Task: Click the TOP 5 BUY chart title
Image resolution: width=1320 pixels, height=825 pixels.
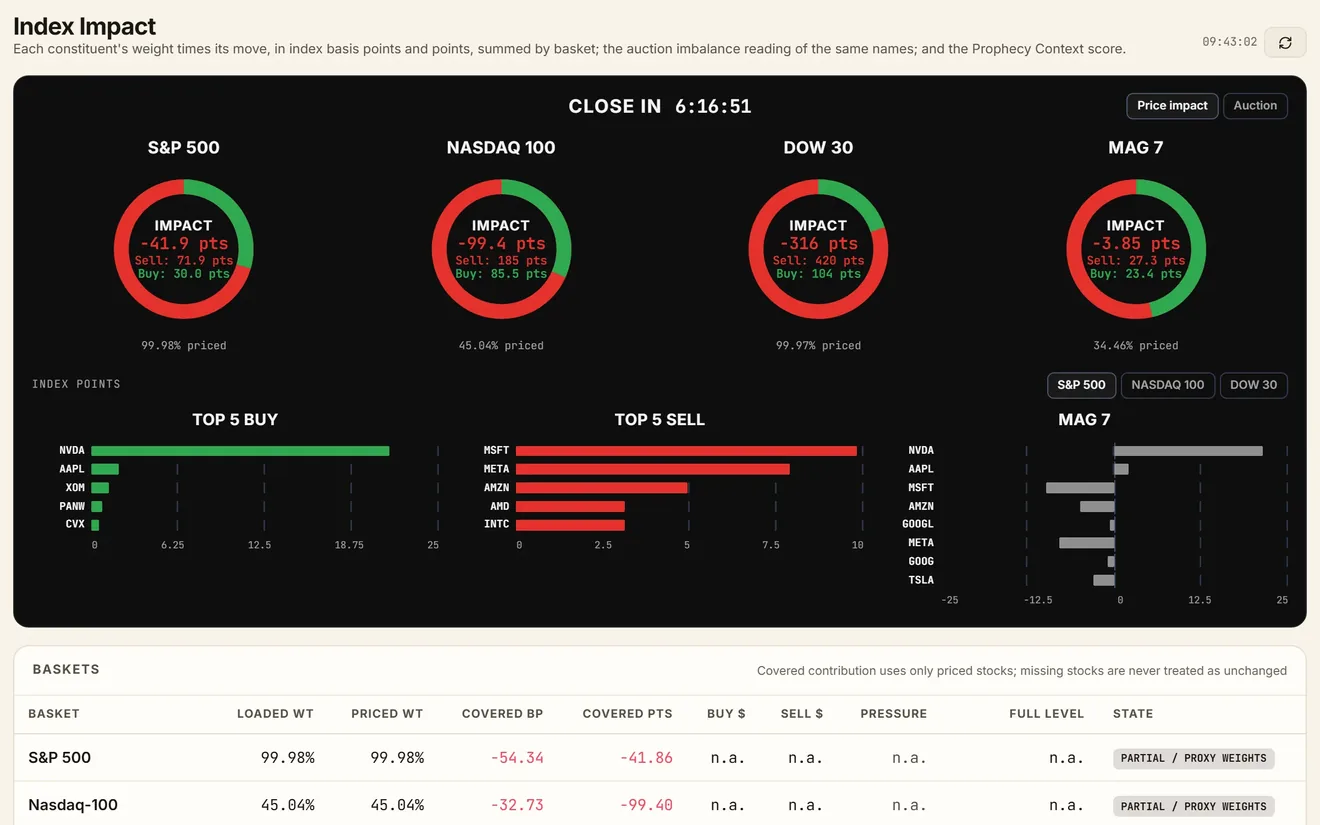Action: [235, 420]
